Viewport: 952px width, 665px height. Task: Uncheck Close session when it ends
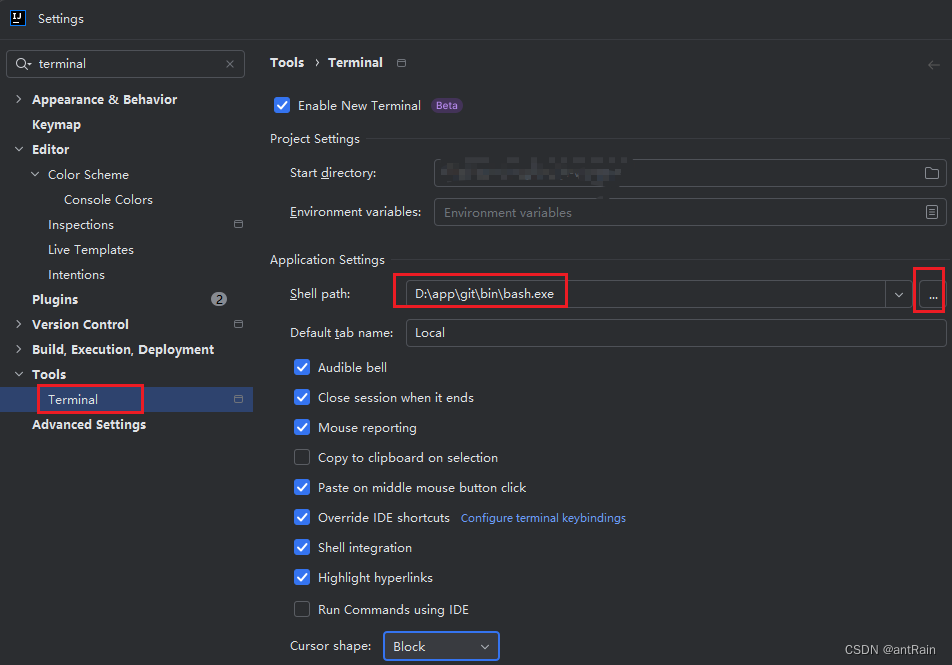(302, 397)
